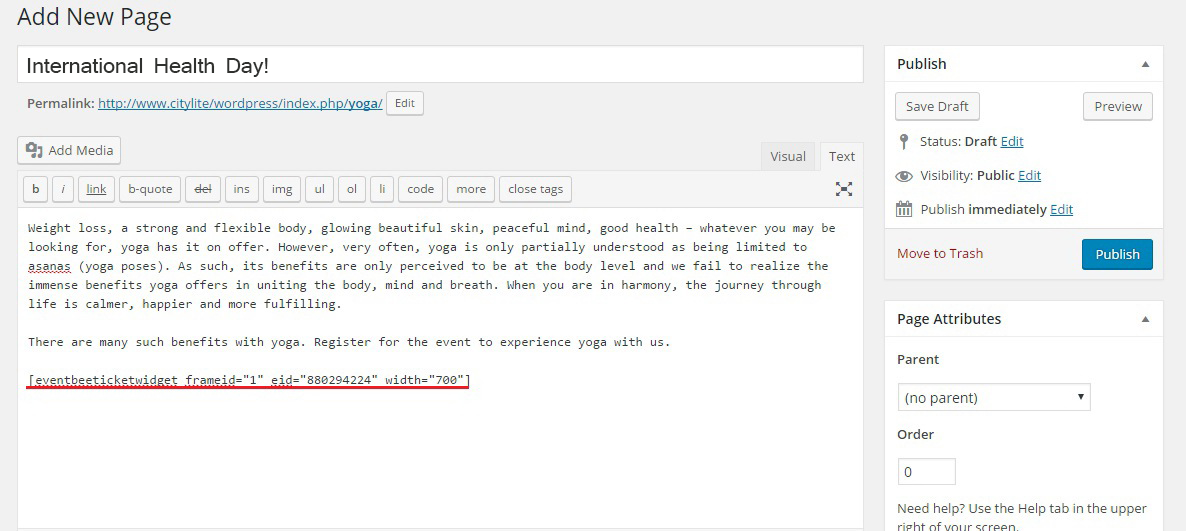Click the Publish button

pyautogui.click(x=1117, y=254)
